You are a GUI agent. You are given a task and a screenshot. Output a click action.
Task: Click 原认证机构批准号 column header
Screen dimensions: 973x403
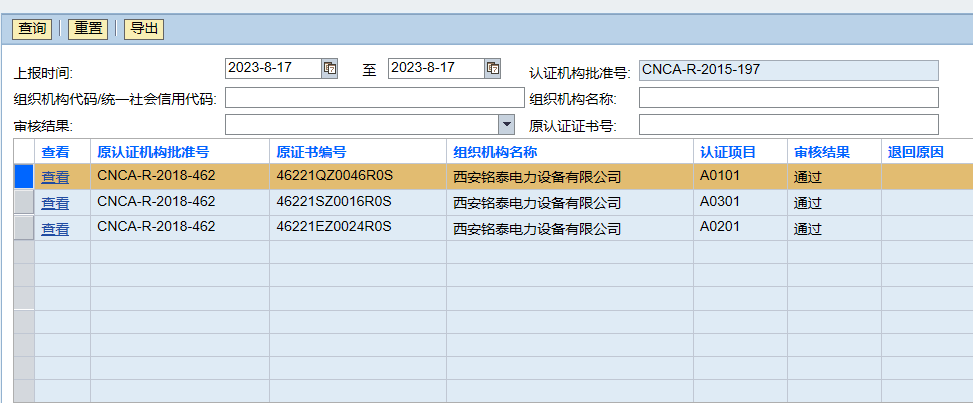(180, 152)
